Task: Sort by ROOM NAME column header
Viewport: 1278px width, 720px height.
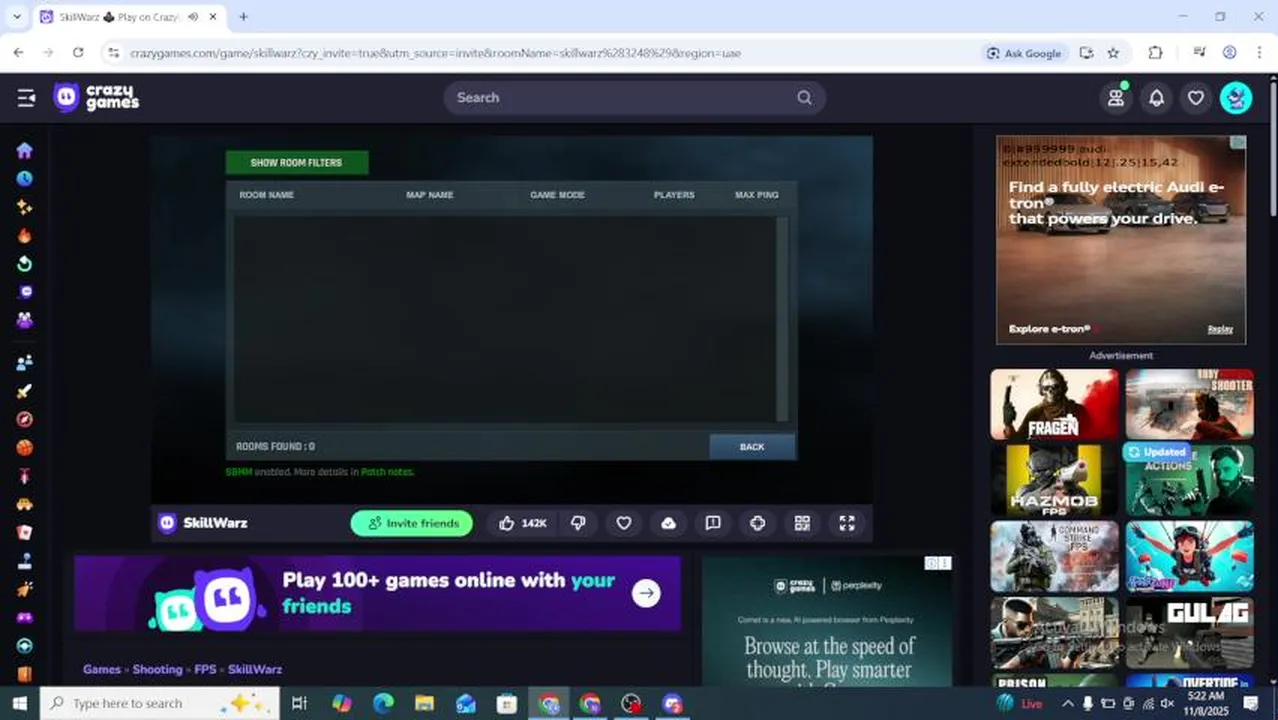Action: coord(266,195)
